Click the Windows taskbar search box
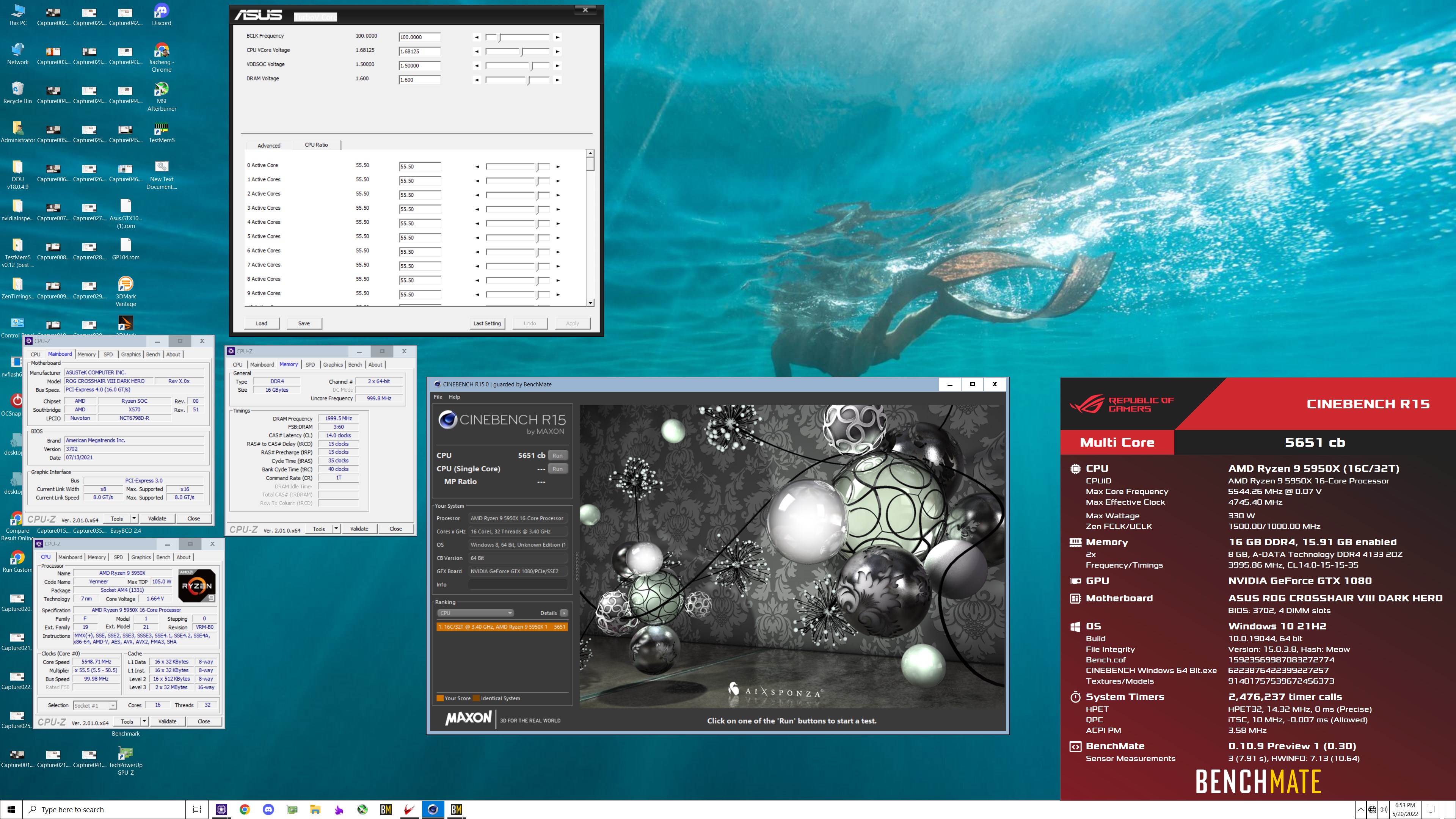The width and height of the screenshot is (1456, 819). point(105,810)
